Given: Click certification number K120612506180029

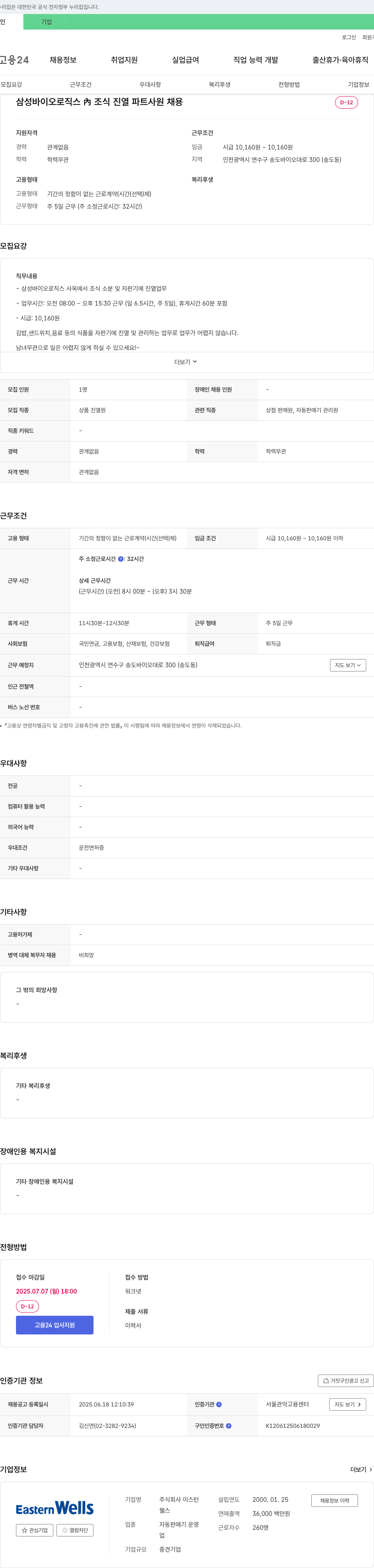Looking at the screenshot, I should pos(292,1426).
